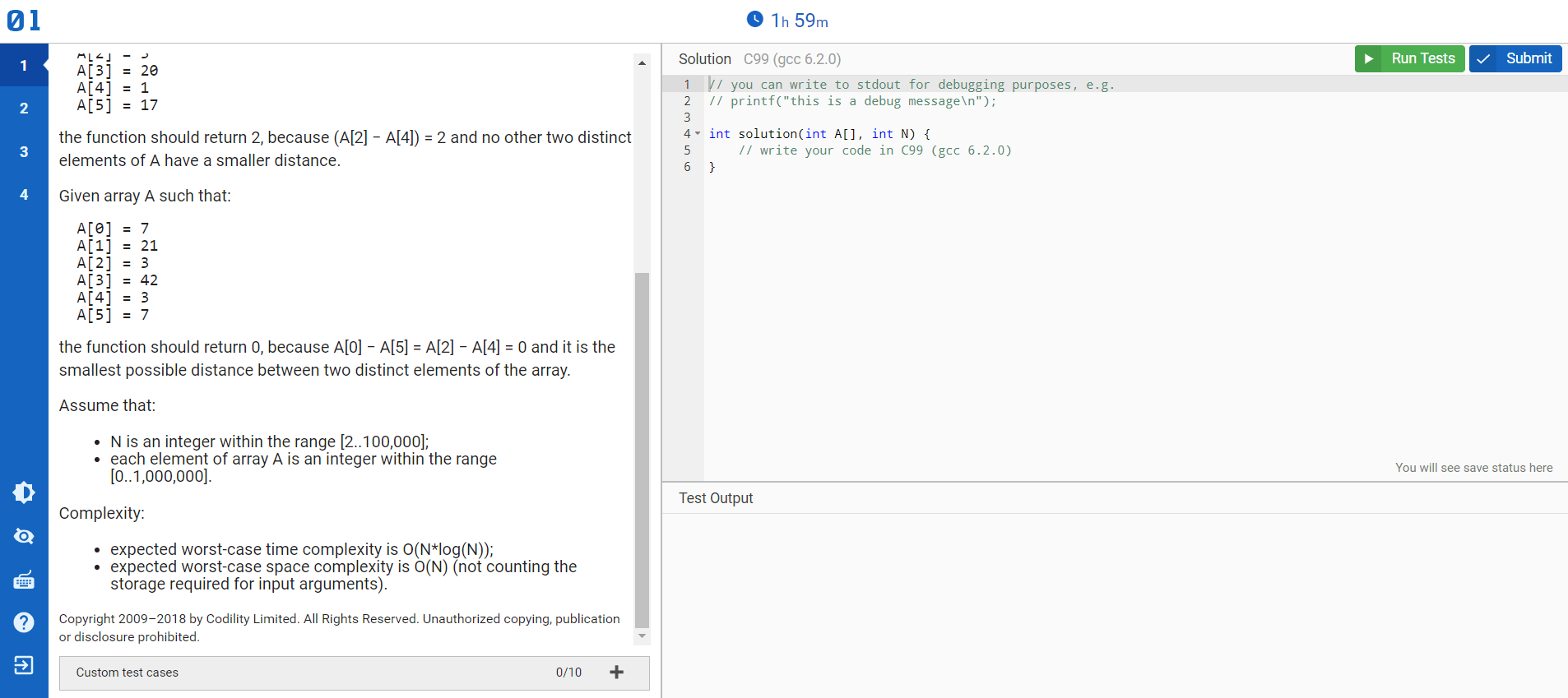Submit the solution
Image resolution: width=1568 pixels, height=698 pixels.
click(1515, 58)
